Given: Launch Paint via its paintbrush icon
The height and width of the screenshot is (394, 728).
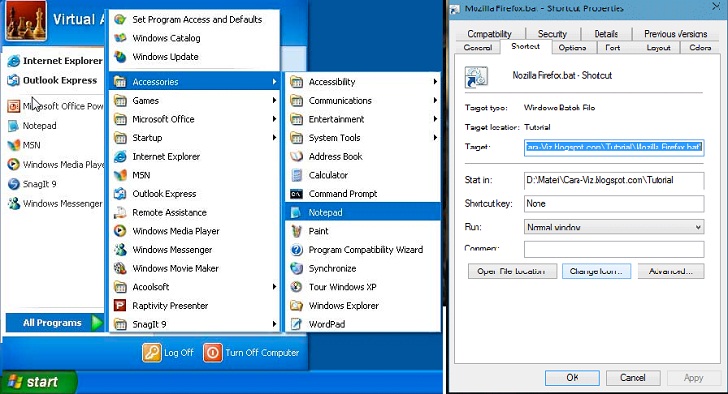Looking at the screenshot, I should point(296,231).
